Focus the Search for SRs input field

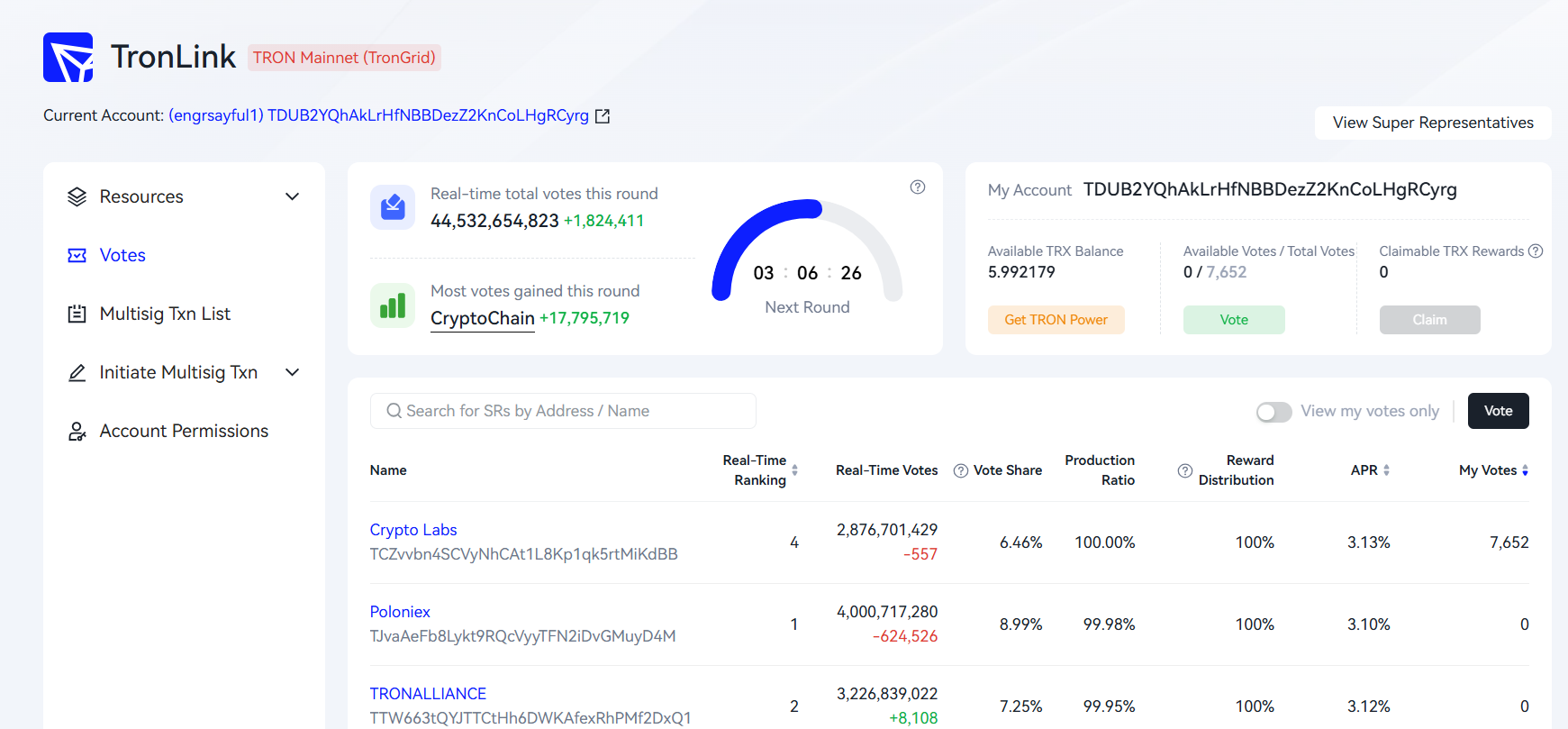pos(563,411)
